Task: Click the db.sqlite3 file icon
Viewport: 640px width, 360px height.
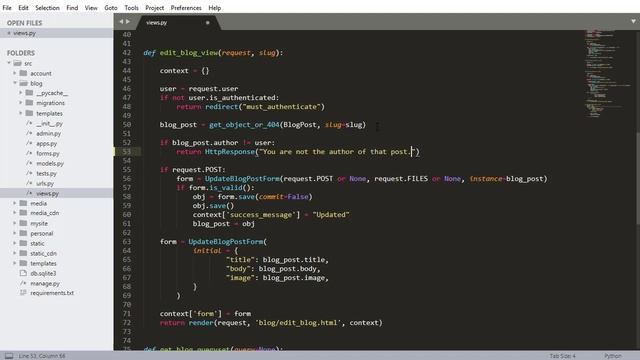Action: click(x=23, y=273)
